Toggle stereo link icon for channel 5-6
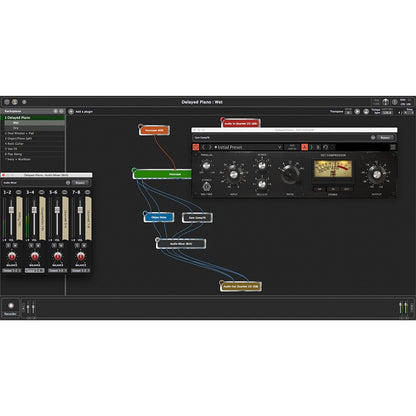 65,192
